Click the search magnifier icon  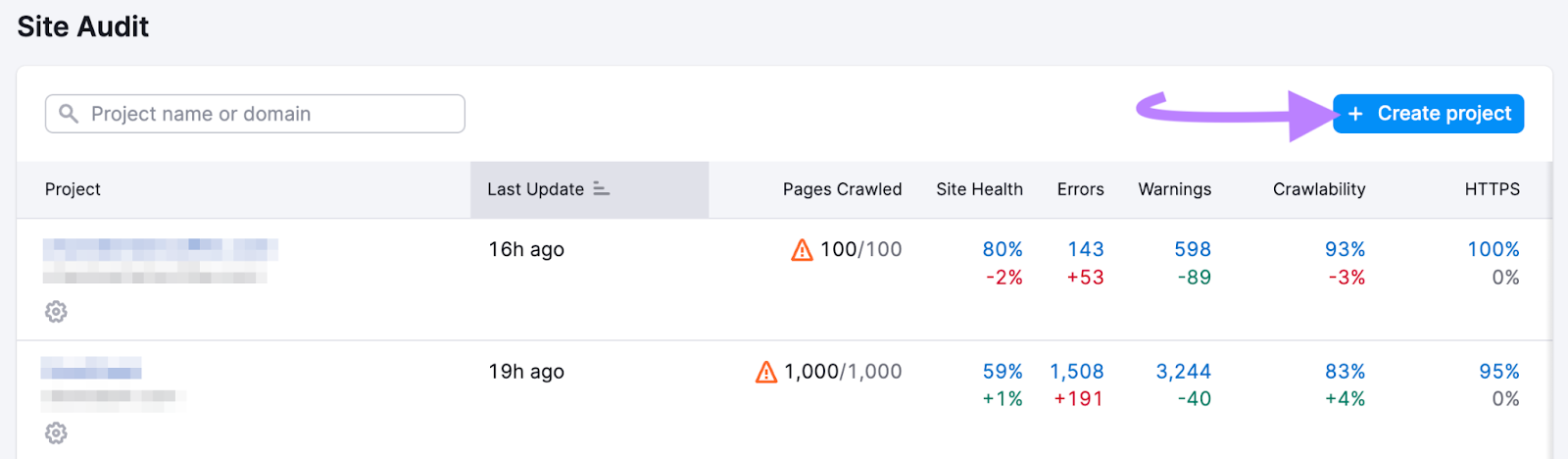(x=69, y=114)
